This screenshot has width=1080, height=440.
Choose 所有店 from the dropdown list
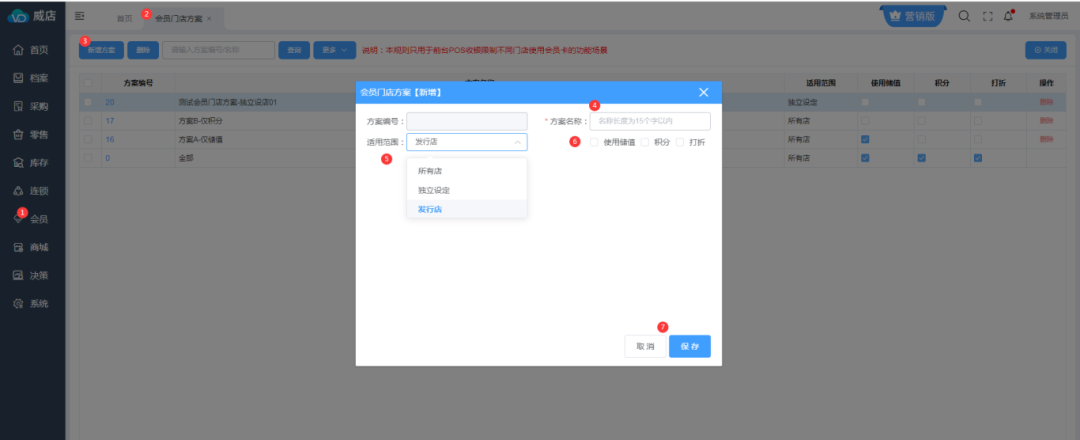pyautogui.click(x=430, y=171)
